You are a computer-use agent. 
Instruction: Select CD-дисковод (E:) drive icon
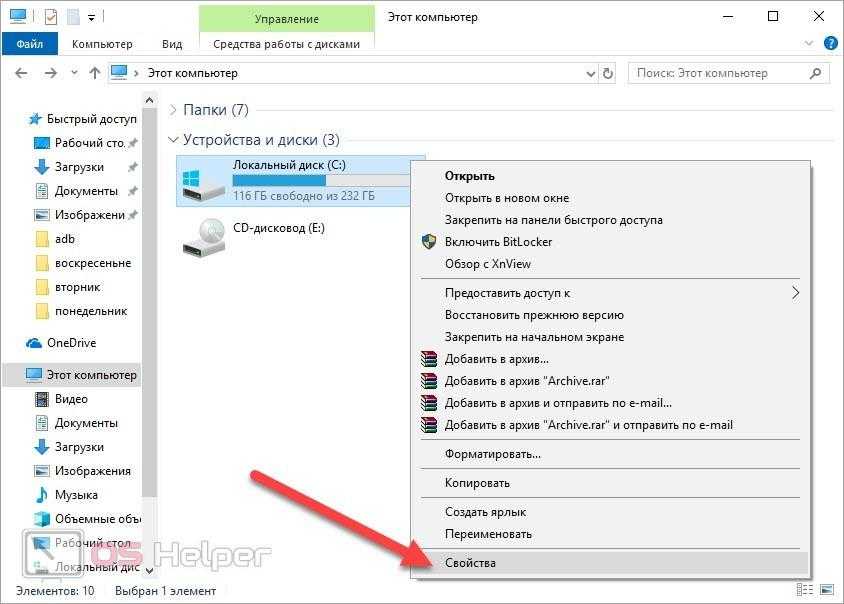[x=203, y=236]
